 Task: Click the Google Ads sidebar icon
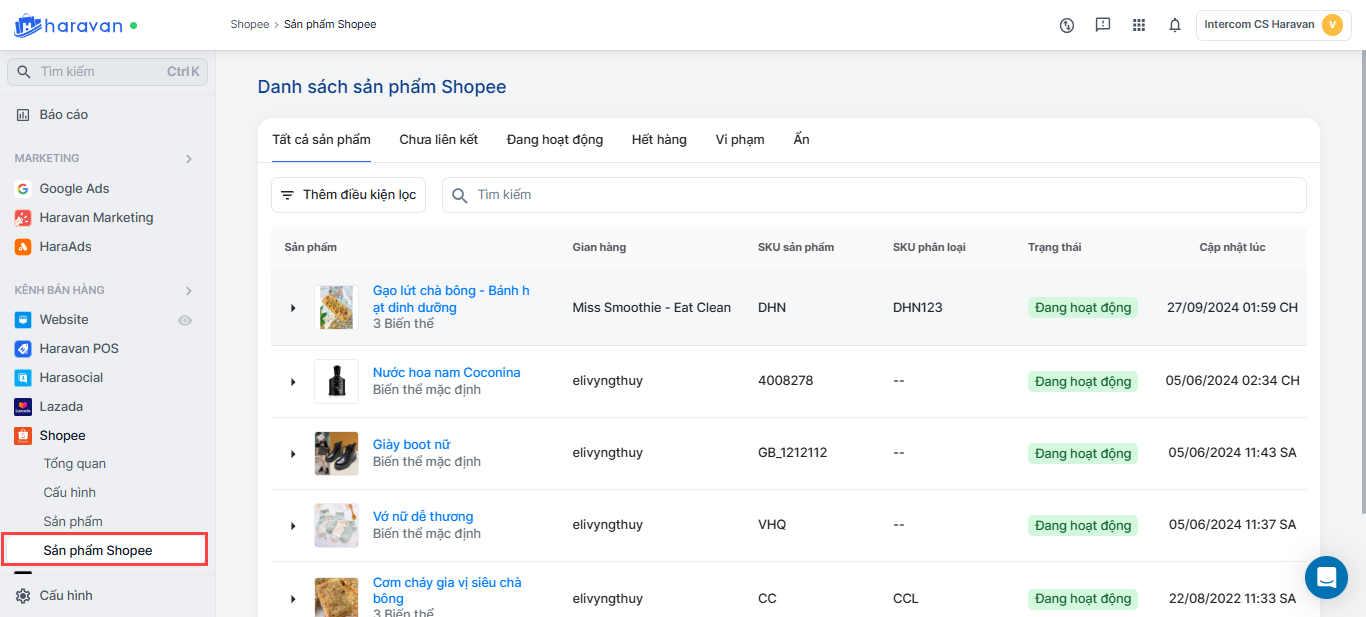point(23,189)
